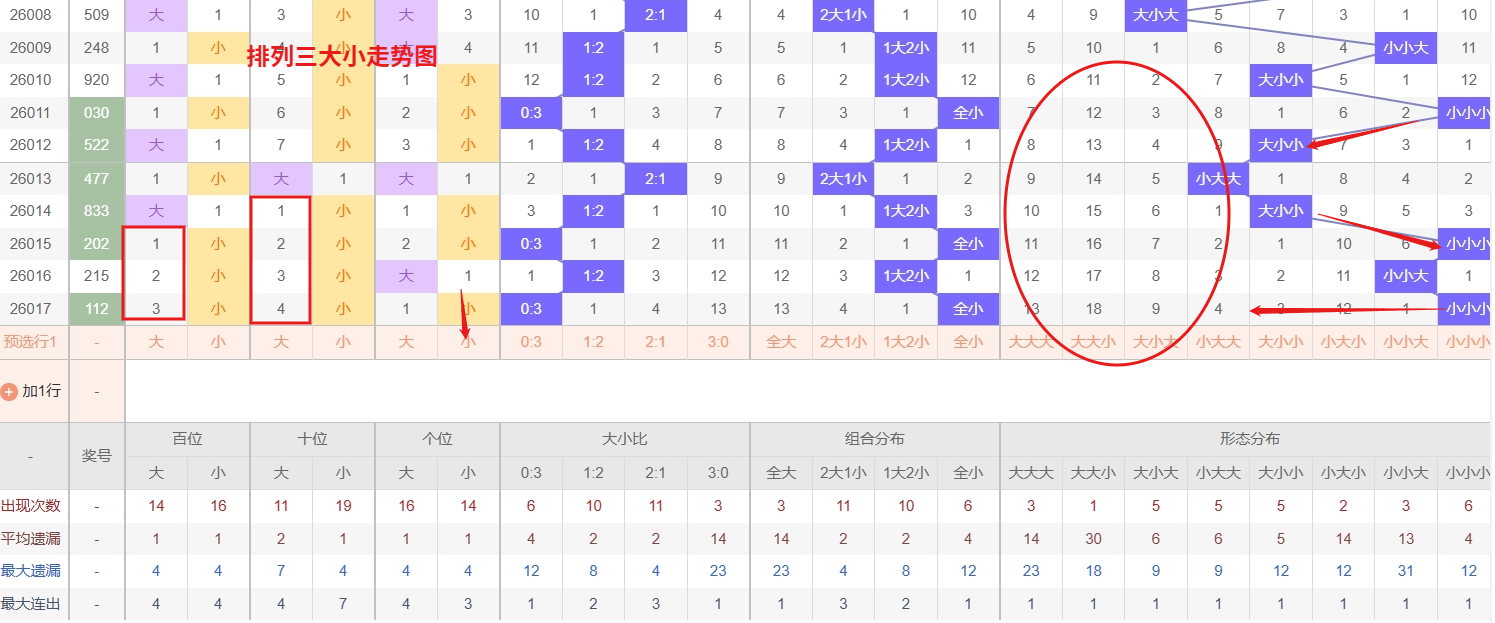Click the 2:1 cell in issue 26008 row
Image resolution: width=1495 pixels, height=623 pixels.
coord(656,15)
